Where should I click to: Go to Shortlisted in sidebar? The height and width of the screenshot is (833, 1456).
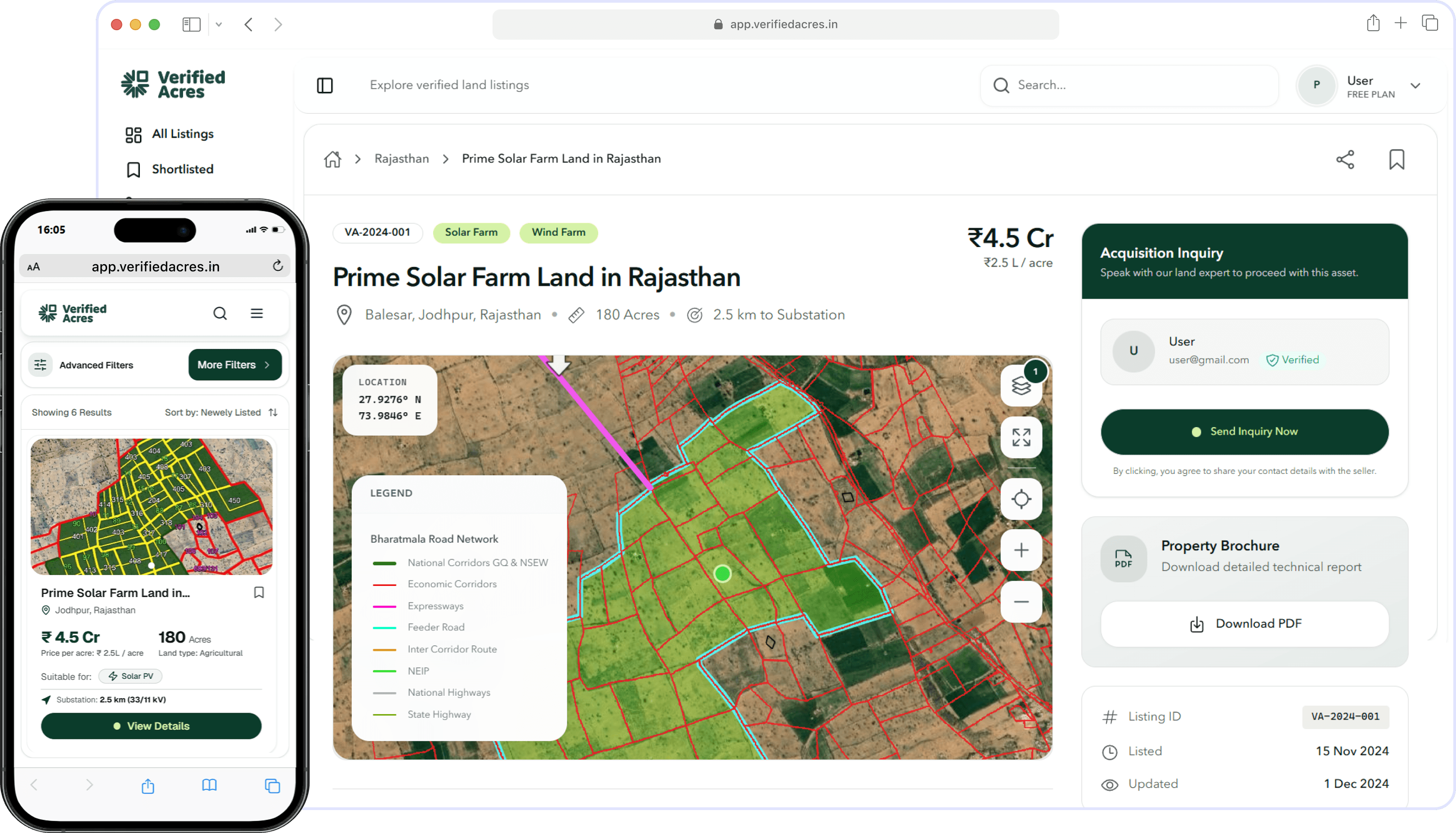pos(182,169)
